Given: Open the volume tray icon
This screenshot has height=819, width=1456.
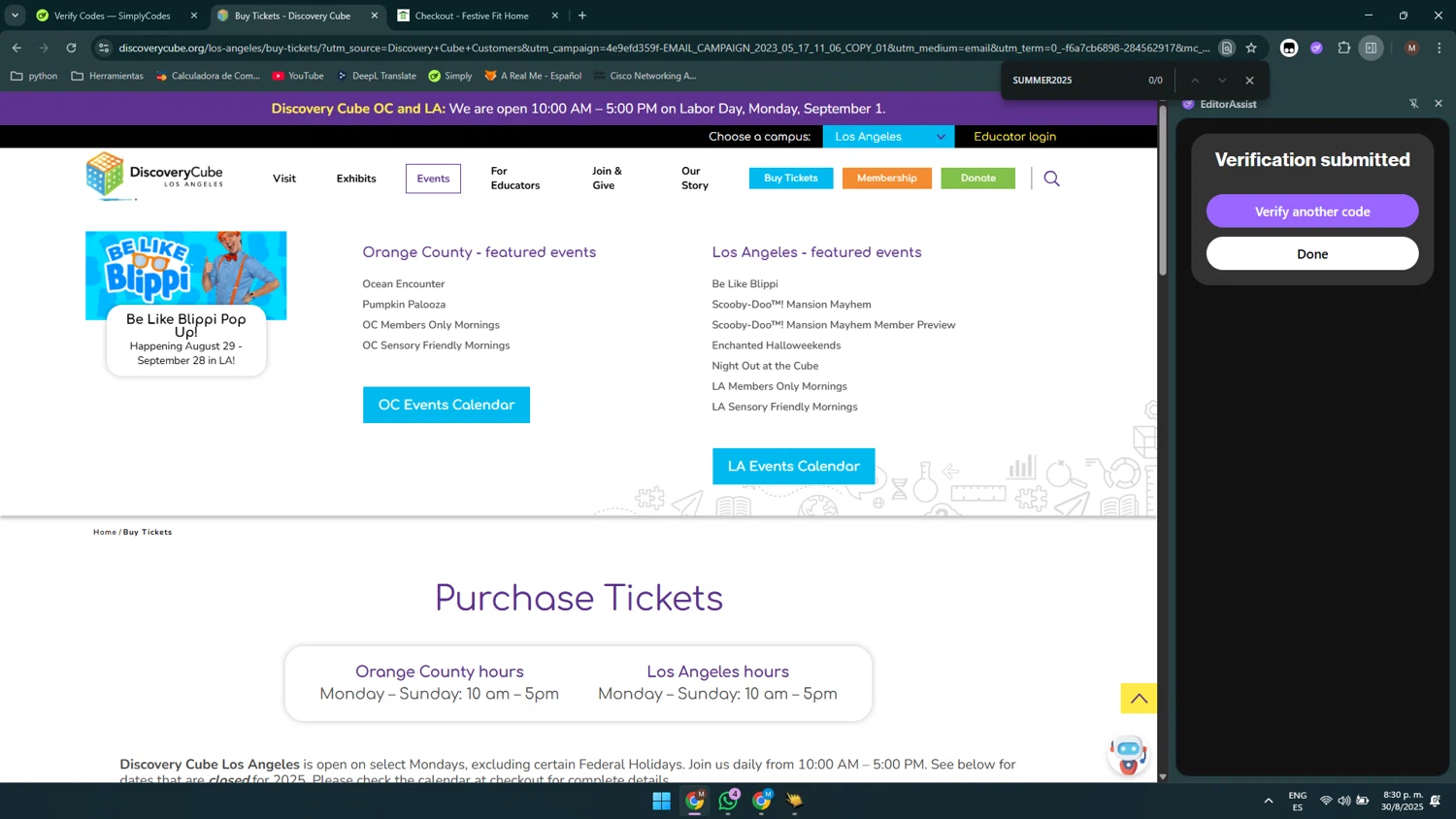Looking at the screenshot, I should [1343, 801].
